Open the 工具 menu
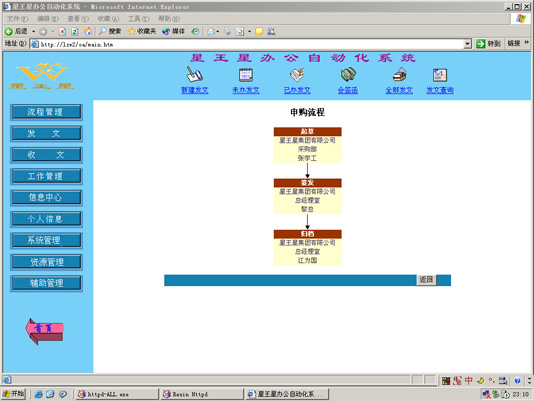Image resolution: width=534 pixels, height=401 pixels. coord(138,18)
